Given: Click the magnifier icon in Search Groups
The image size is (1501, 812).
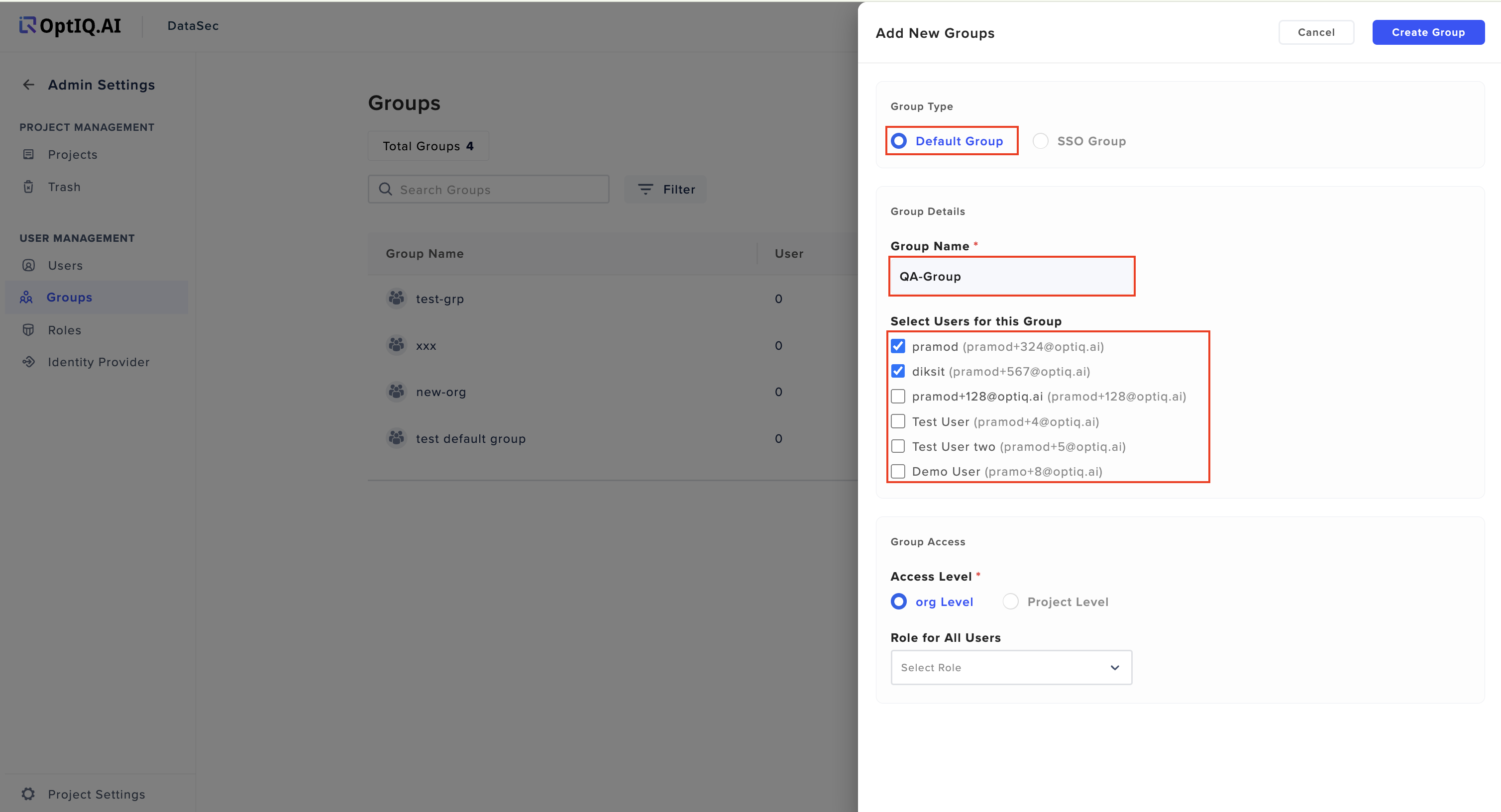Looking at the screenshot, I should 385,189.
